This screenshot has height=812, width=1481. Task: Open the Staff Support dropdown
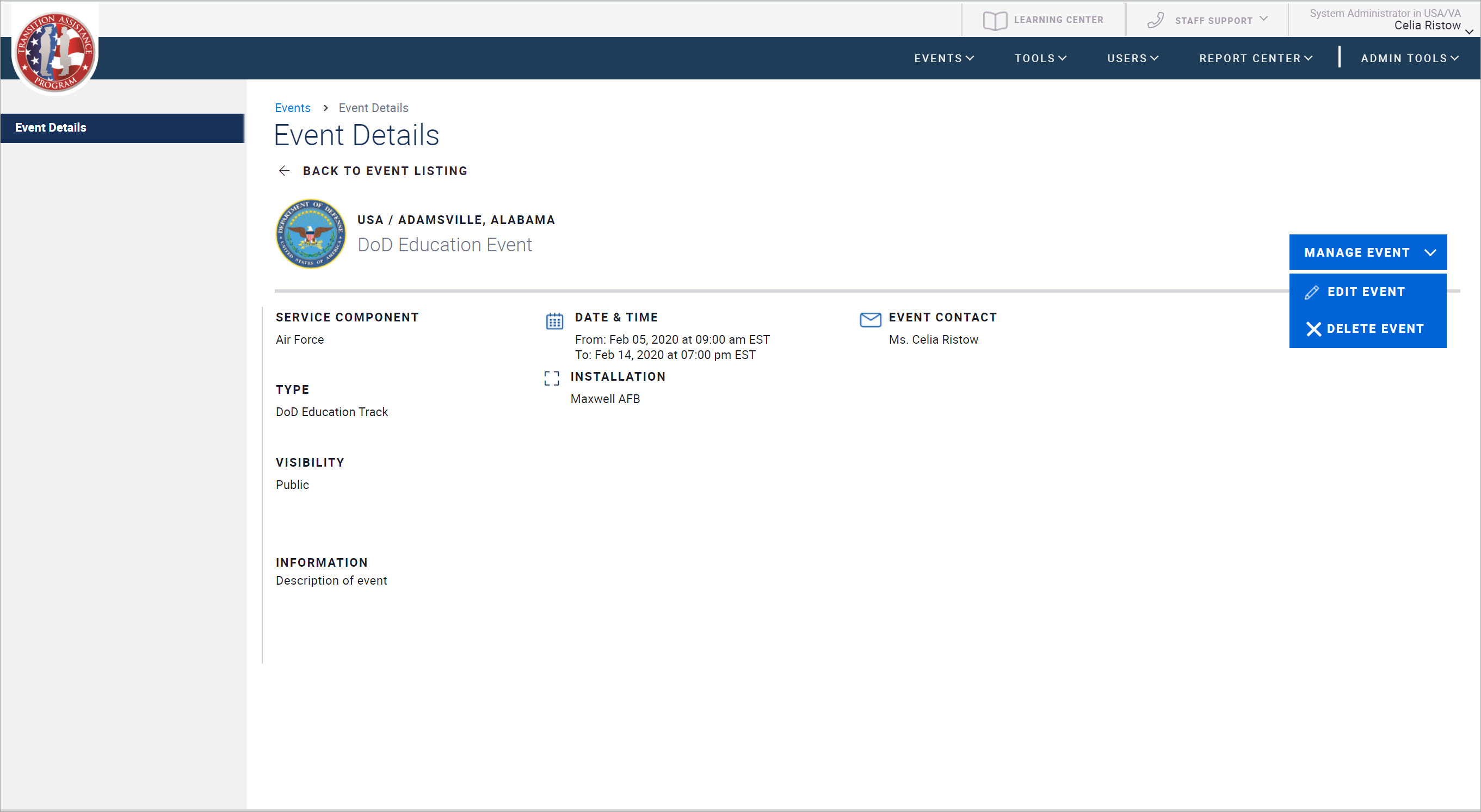[1207, 20]
